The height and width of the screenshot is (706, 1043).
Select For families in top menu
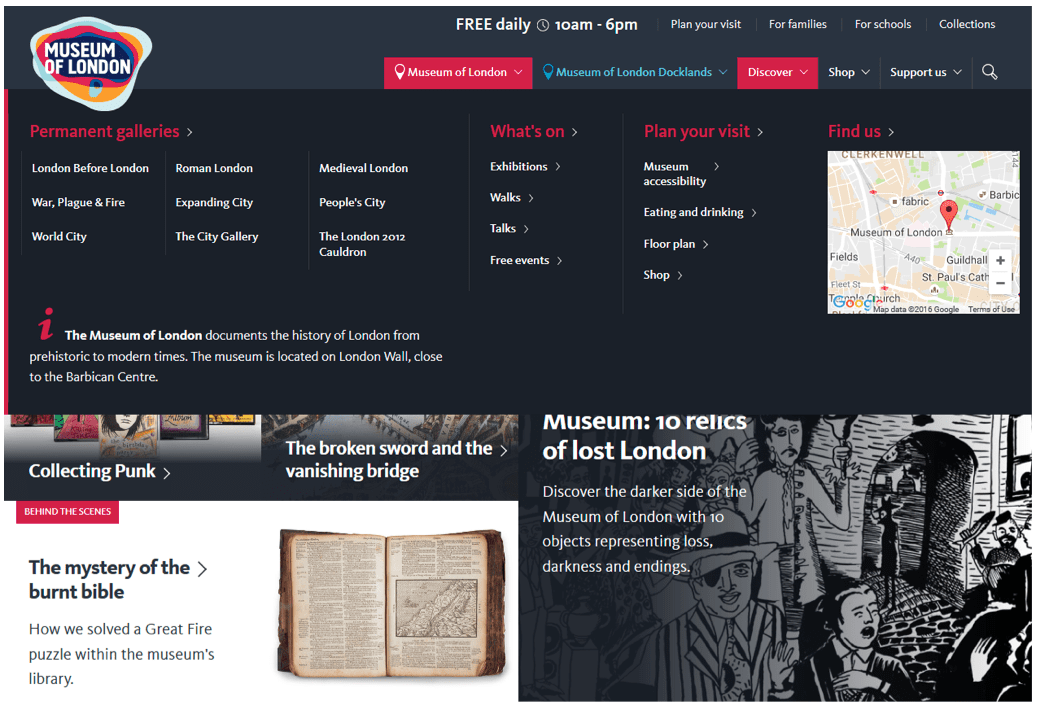797,24
